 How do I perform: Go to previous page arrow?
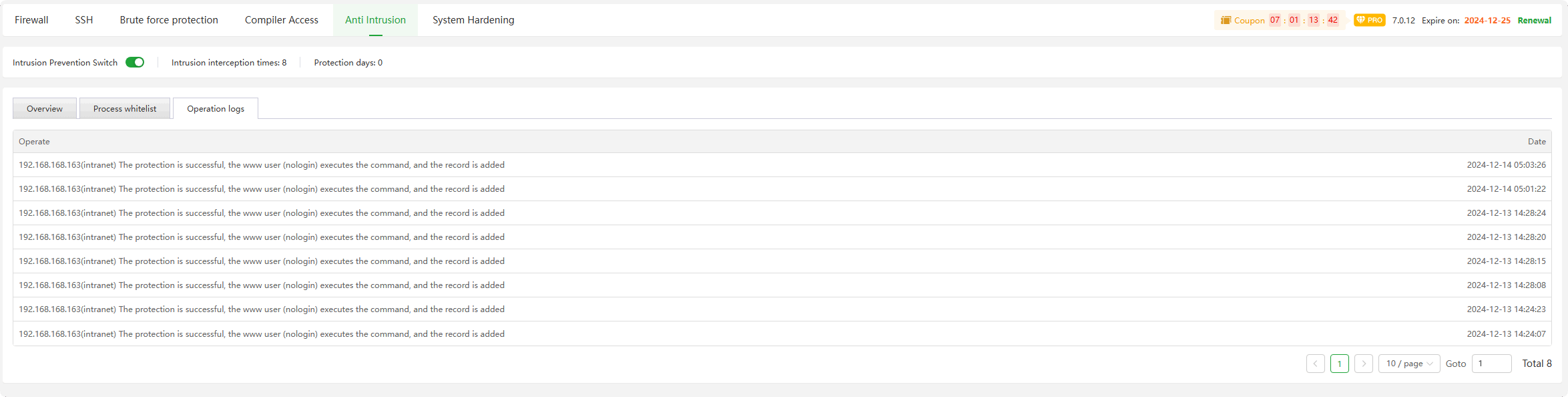click(x=1315, y=364)
